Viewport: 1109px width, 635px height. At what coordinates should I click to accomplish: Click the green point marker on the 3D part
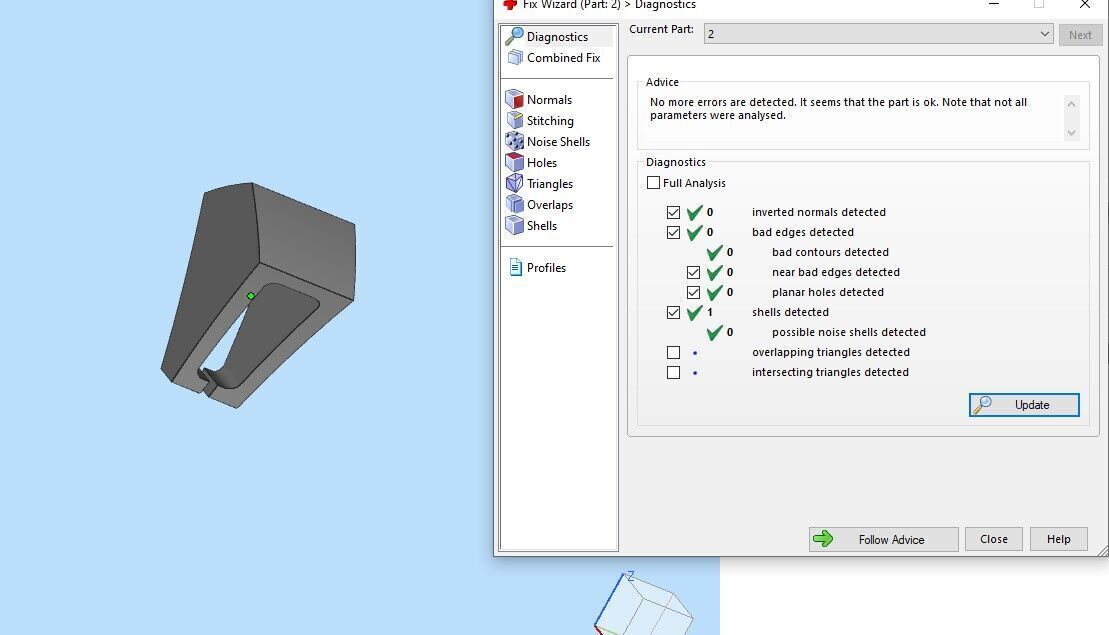(251, 296)
